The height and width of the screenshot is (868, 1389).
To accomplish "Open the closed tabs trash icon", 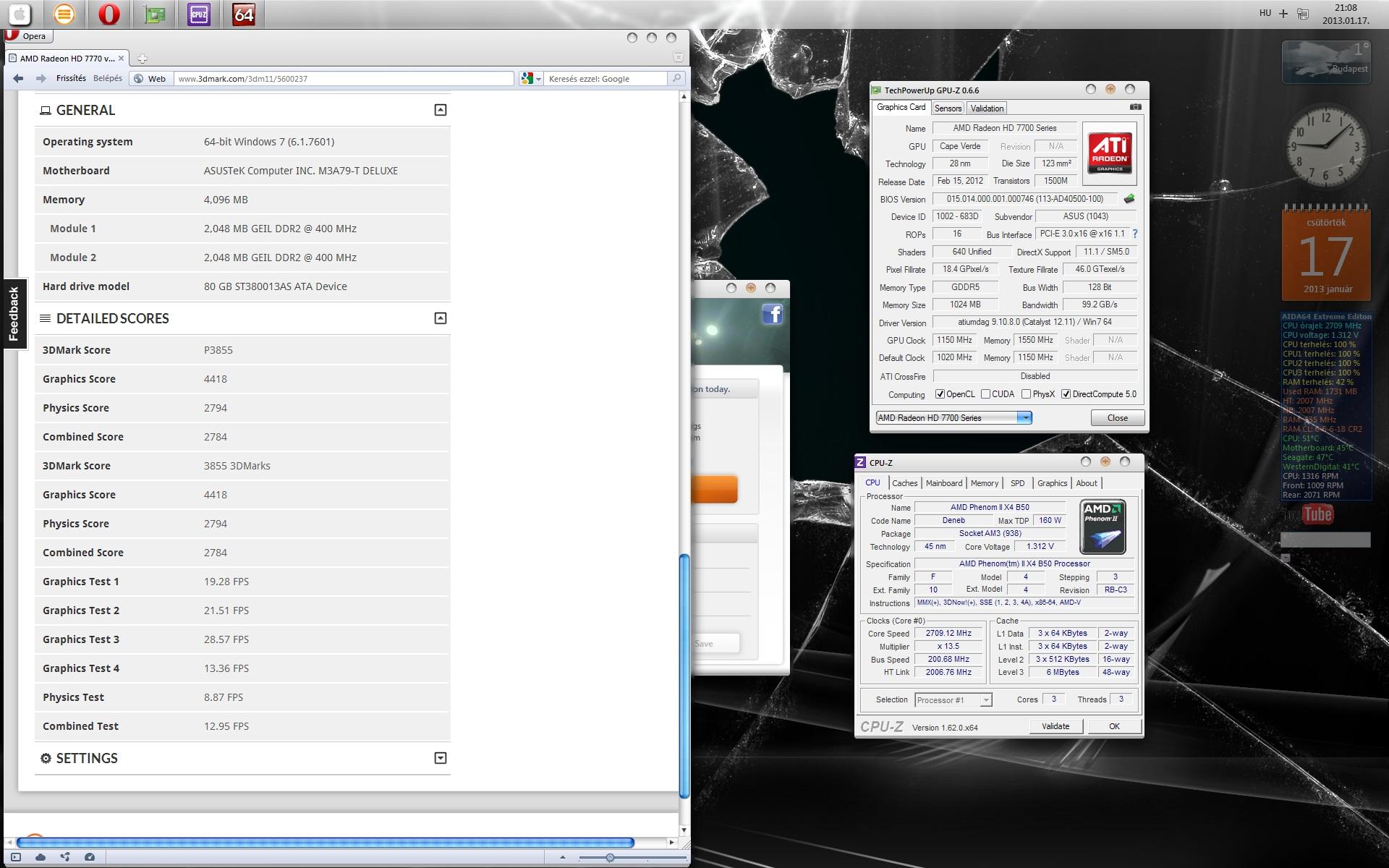I will [678, 56].
